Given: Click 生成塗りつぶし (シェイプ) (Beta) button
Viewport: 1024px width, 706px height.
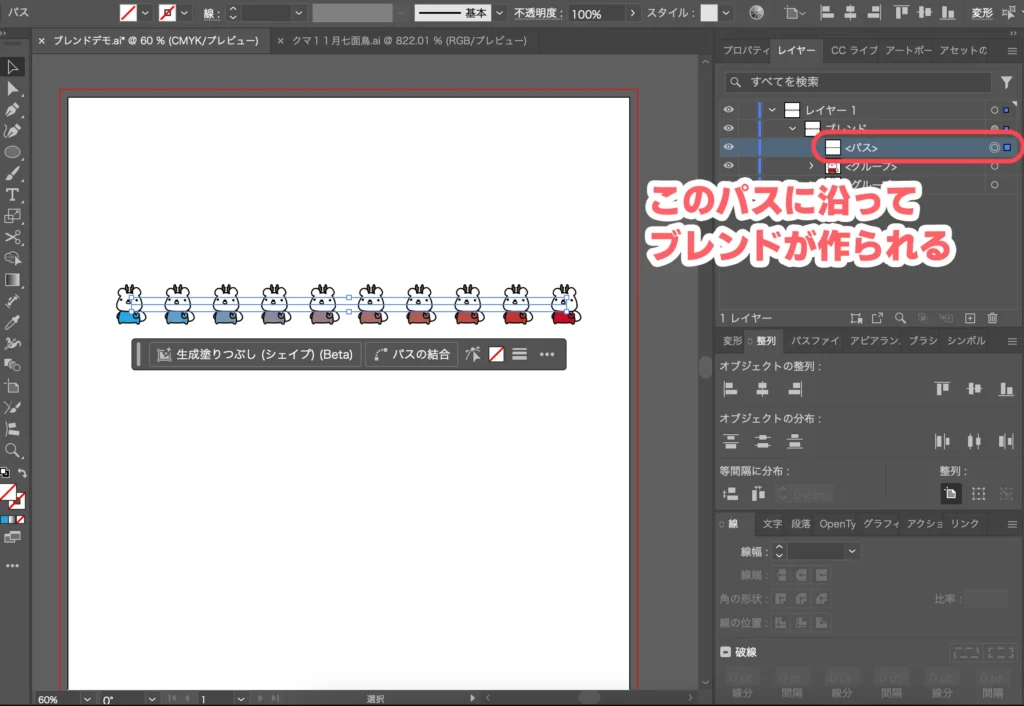Looking at the screenshot, I should tap(254, 354).
